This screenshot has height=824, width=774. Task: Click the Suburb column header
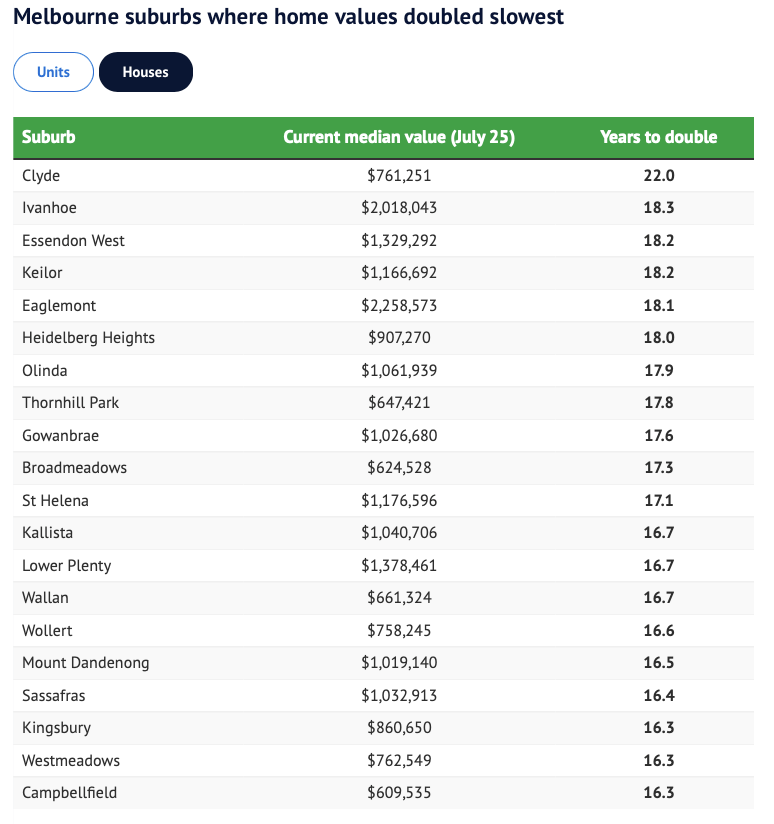click(x=49, y=137)
